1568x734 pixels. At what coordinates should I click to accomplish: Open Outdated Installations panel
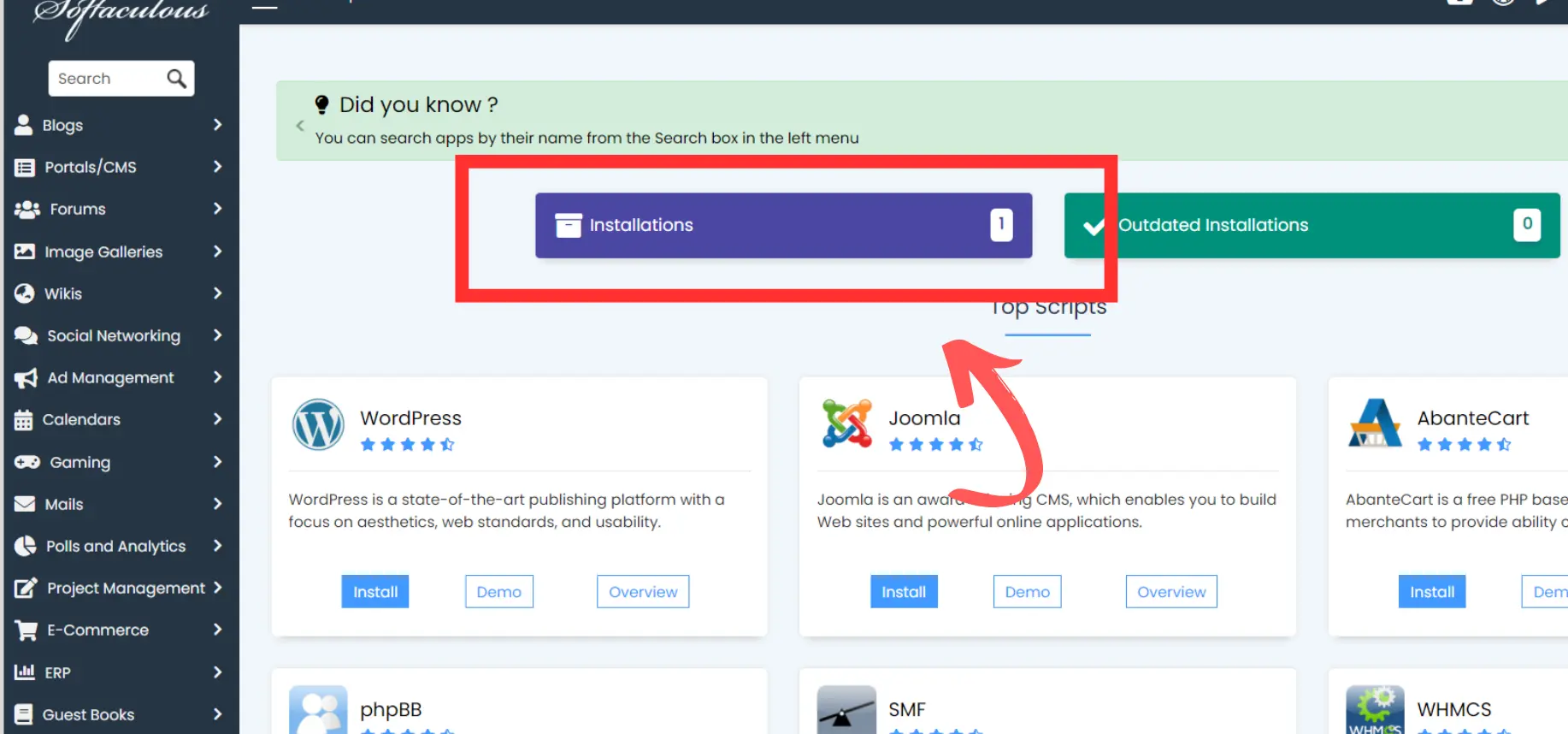tap(1312, 225)
